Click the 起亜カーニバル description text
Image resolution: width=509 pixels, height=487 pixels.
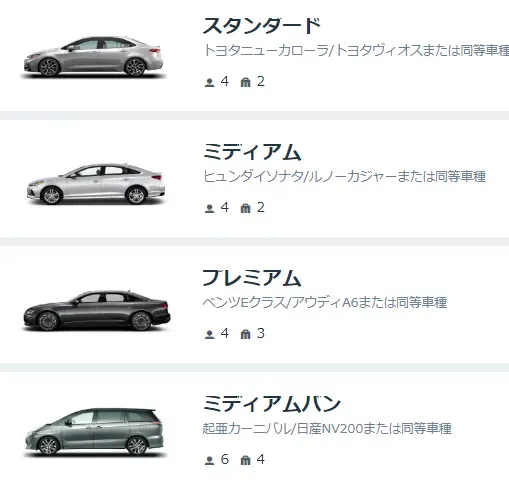[x=327, y=428]
